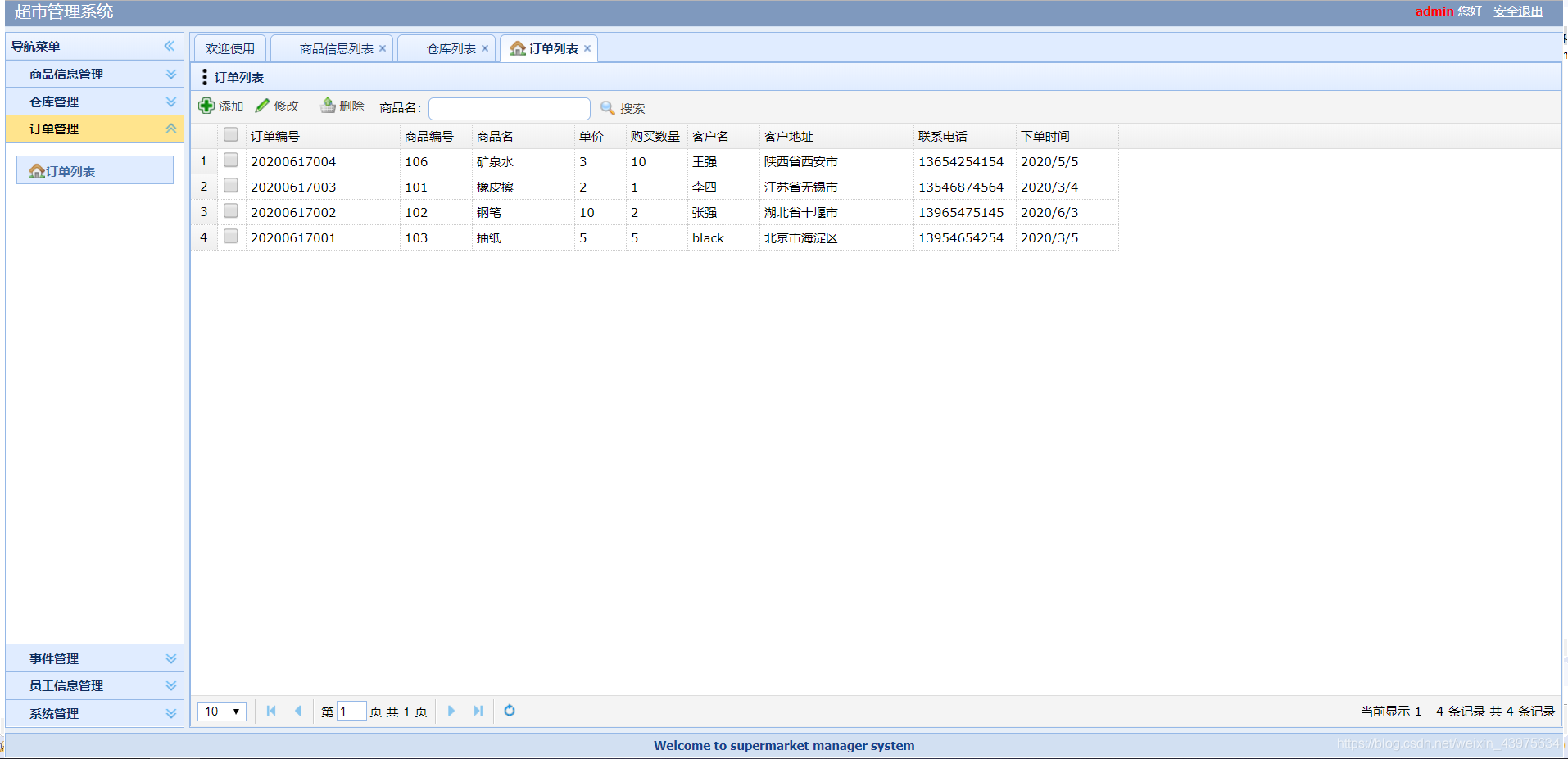The width and height of the screenshot is (1568, 759).
Task: Click the home icon beside 订单列表 sidebar item
Action: click(x=37, y=171)
